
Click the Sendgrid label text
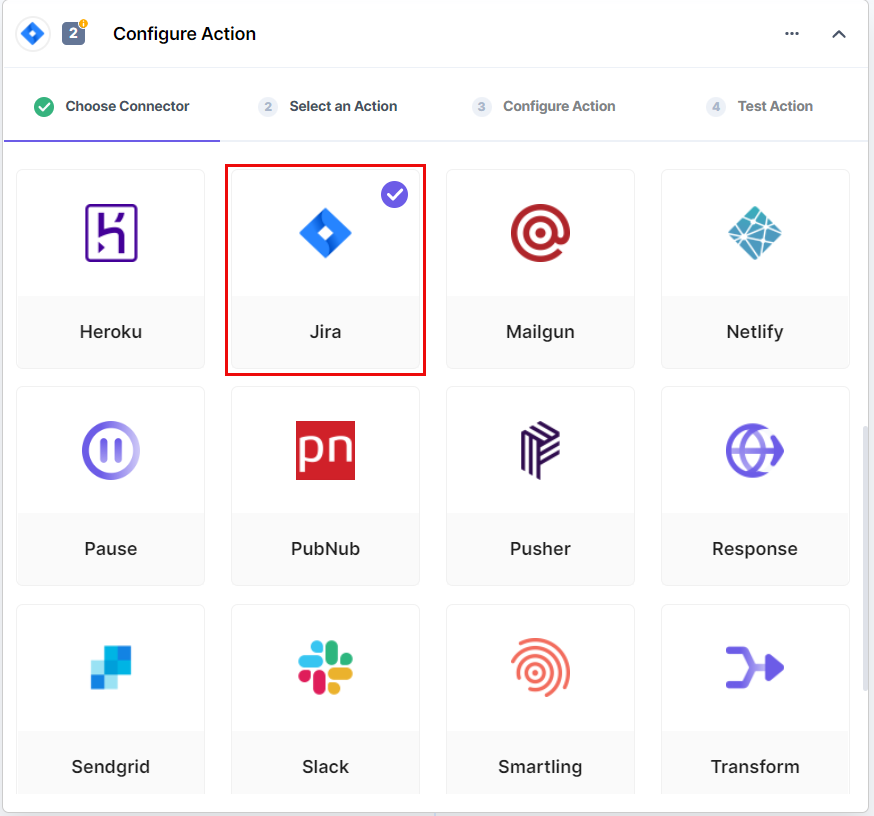[x=111, y=767]
